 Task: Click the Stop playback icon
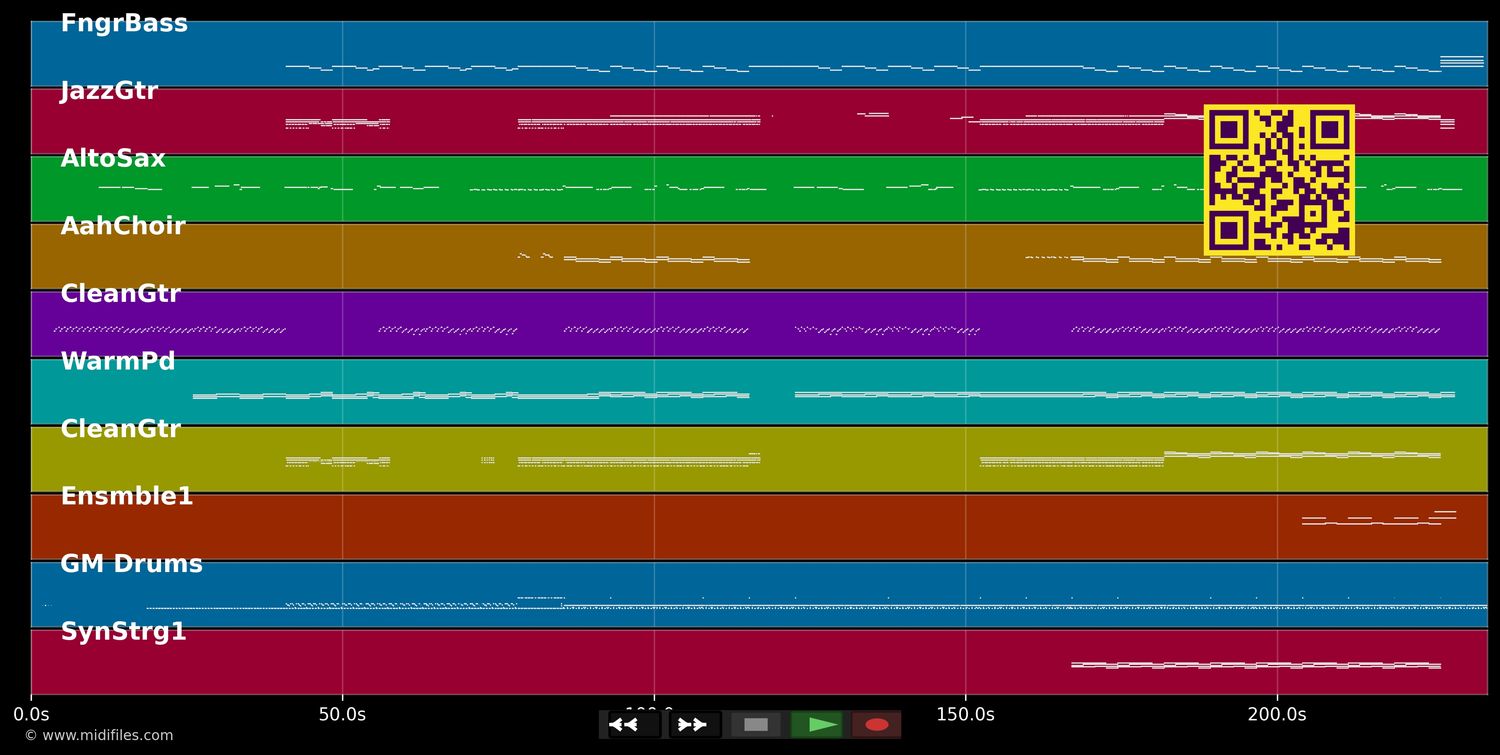(x=756, y=724)
